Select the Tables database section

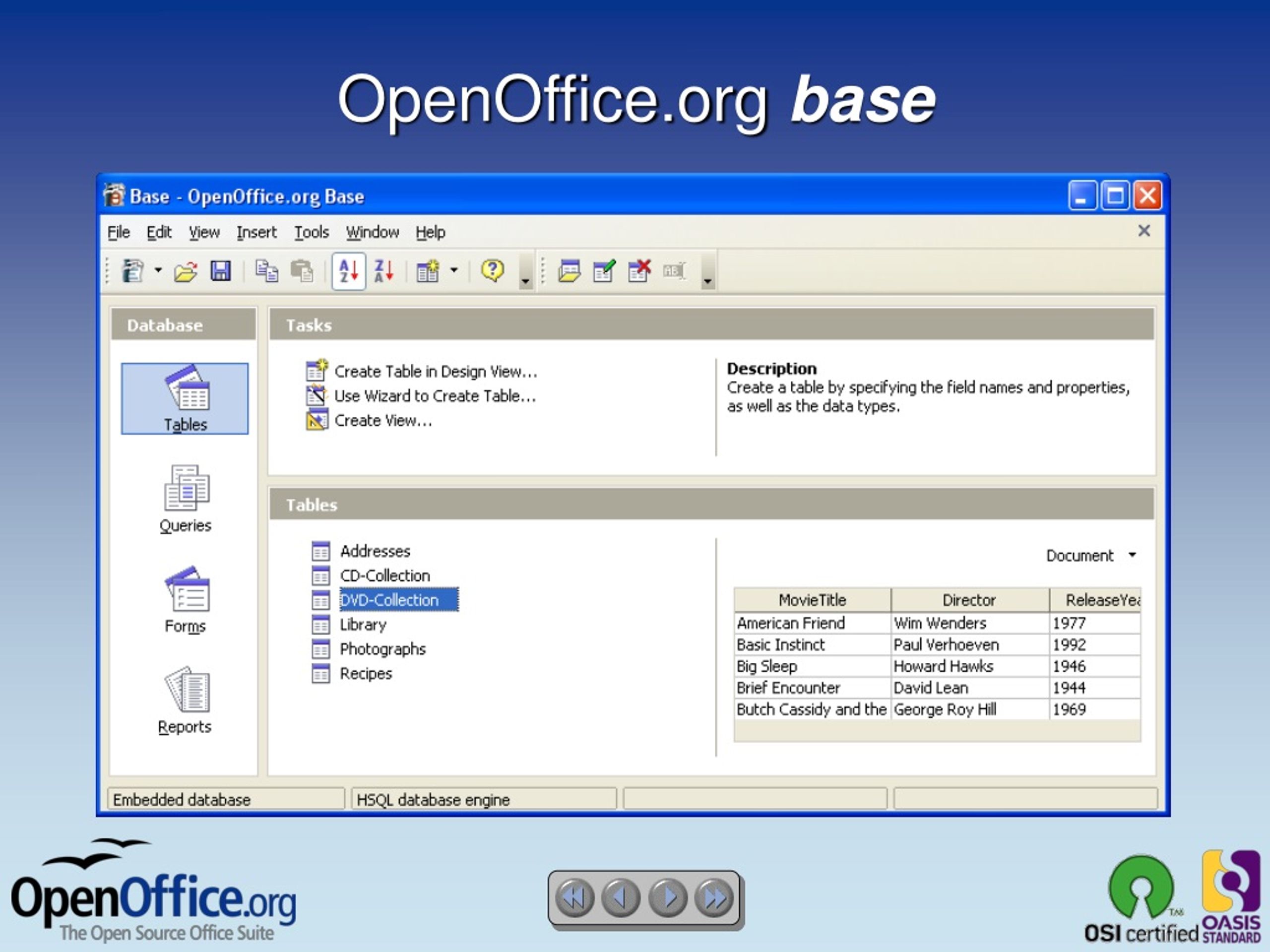pos(185,398)
